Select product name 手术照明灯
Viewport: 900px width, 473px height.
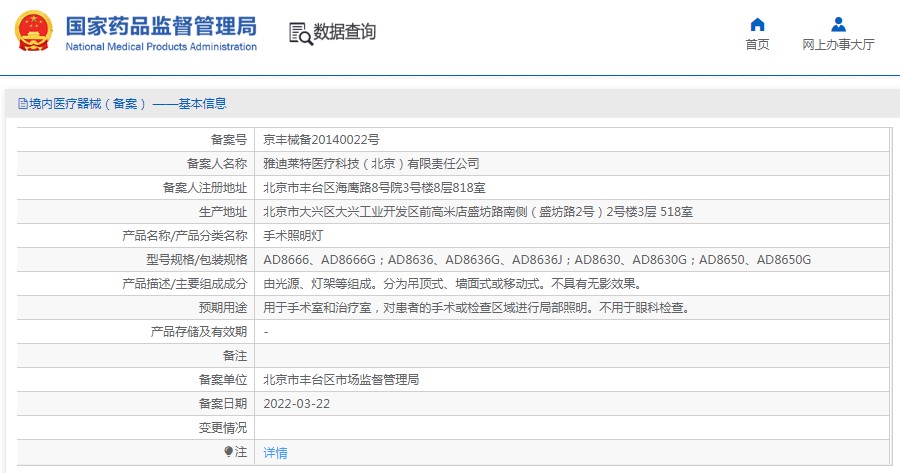point(293,236)
